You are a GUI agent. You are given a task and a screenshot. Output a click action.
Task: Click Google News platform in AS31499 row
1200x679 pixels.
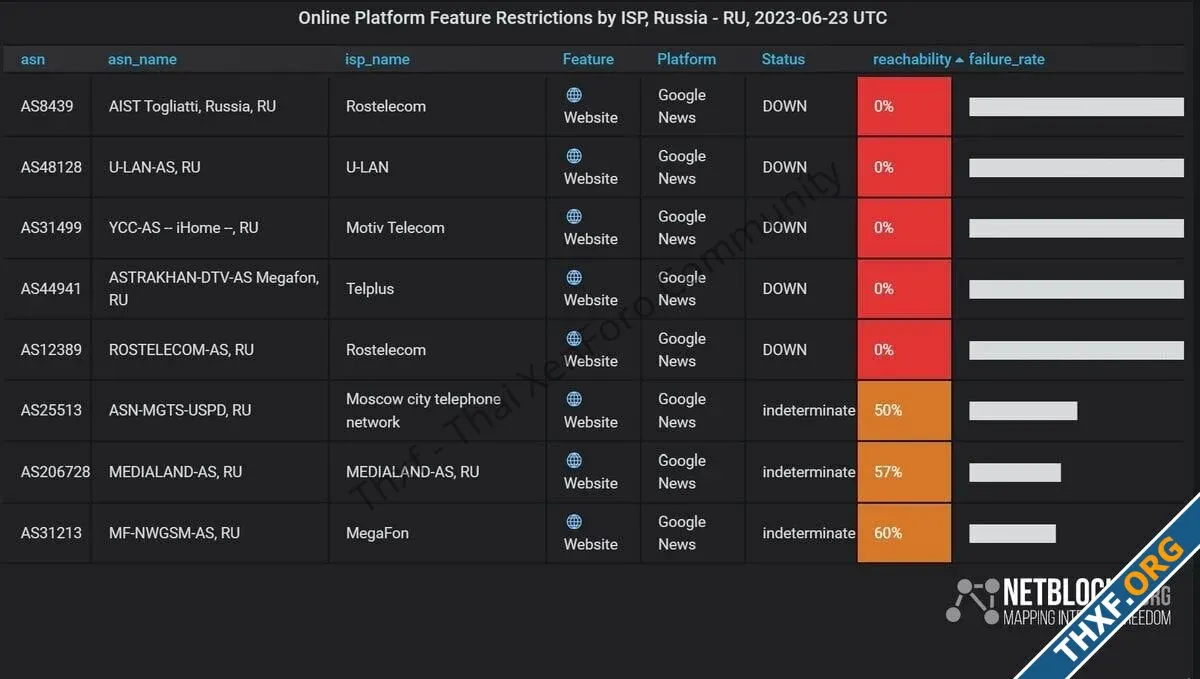(x=682, y=228)
